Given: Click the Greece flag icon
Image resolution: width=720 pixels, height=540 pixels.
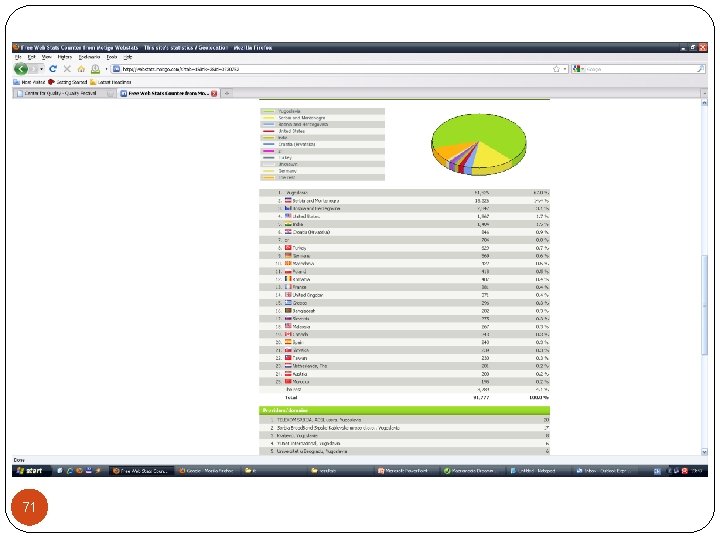Looking at the screenshot, I should click(288, 303).
